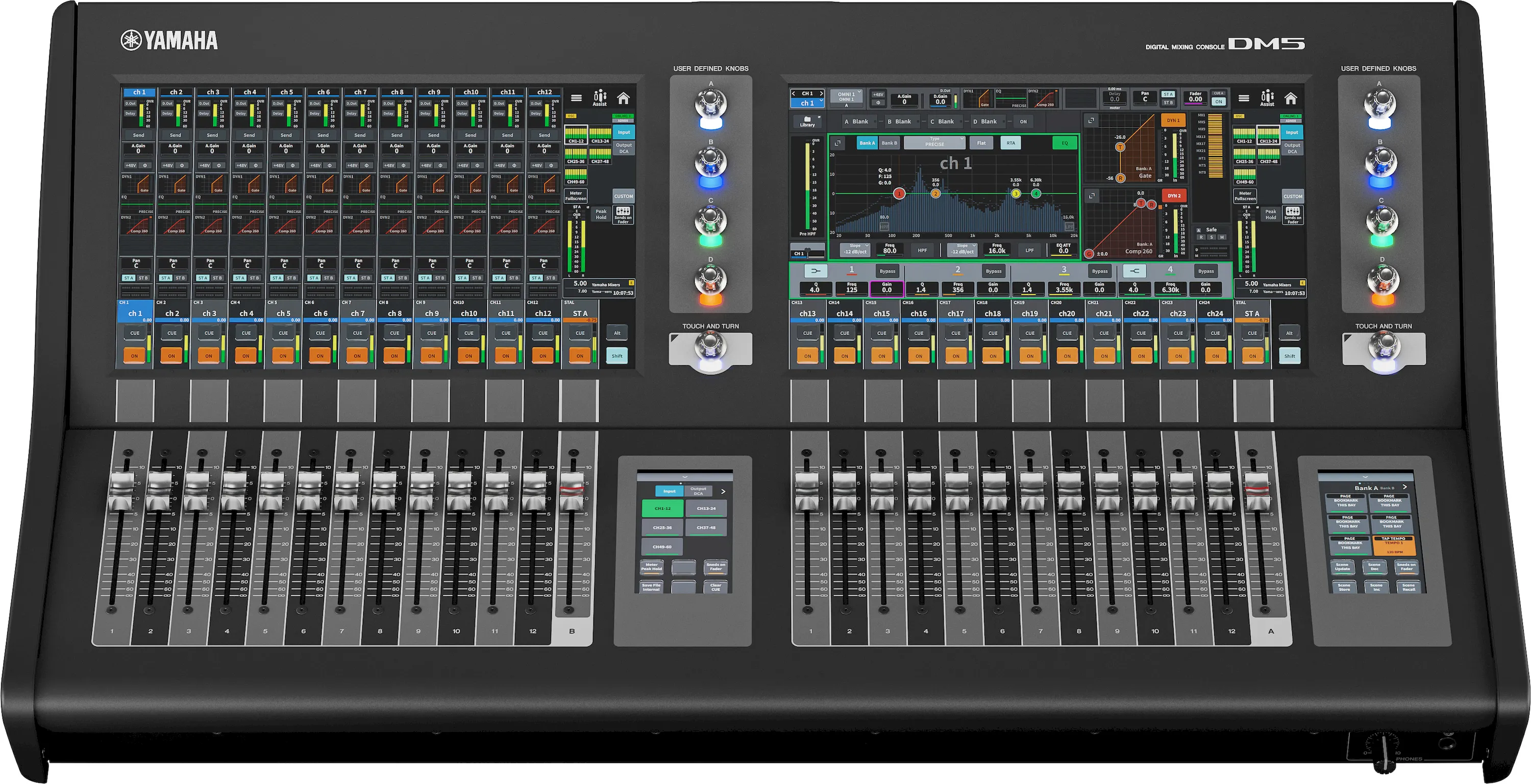The height and width of the screenshot is (784, 1531).
Task: Switch to EQ Bank A tab
Action: click(867, 143)
